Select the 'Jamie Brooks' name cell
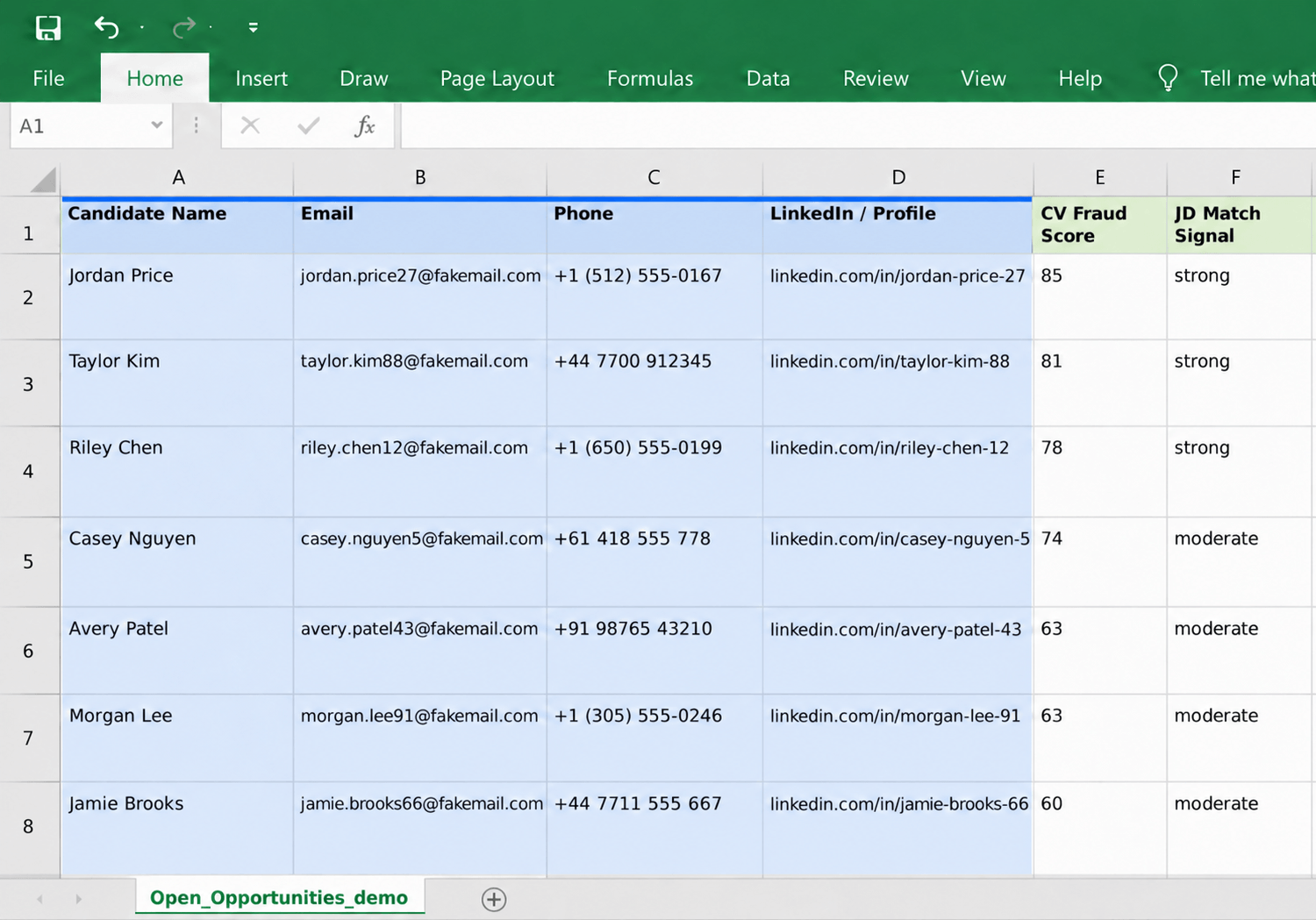This screenshot has height=920, width=1316. click(177, 830)
